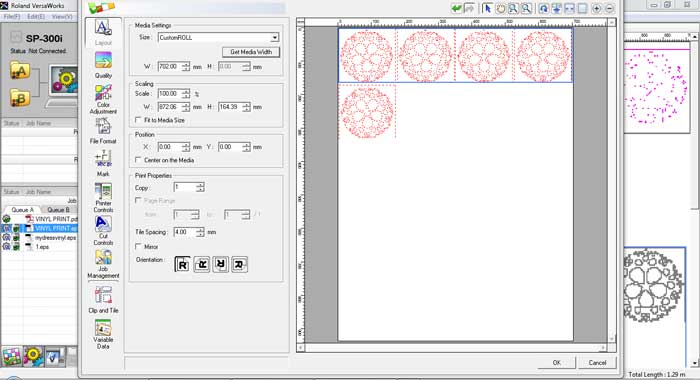The image size is (700, 380).
Task: Open the View(V) menu
Action: click(62, 17)
